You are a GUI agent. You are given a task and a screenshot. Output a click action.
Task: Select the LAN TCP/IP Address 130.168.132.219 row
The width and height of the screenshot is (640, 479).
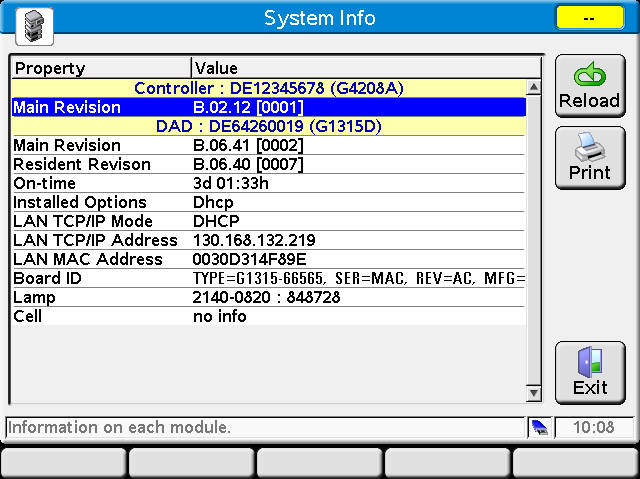[x=269, y=240]
